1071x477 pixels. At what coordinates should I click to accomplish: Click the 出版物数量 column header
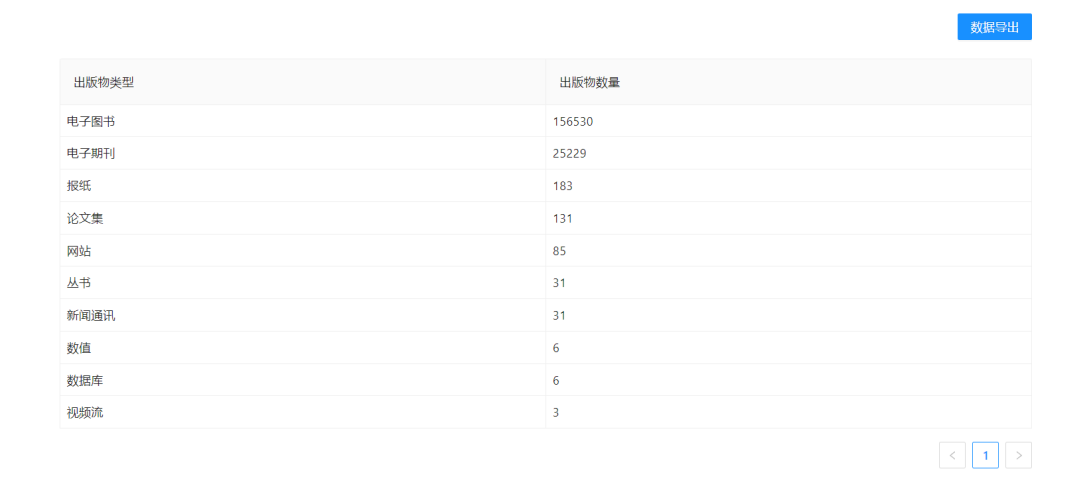(589, 82)
